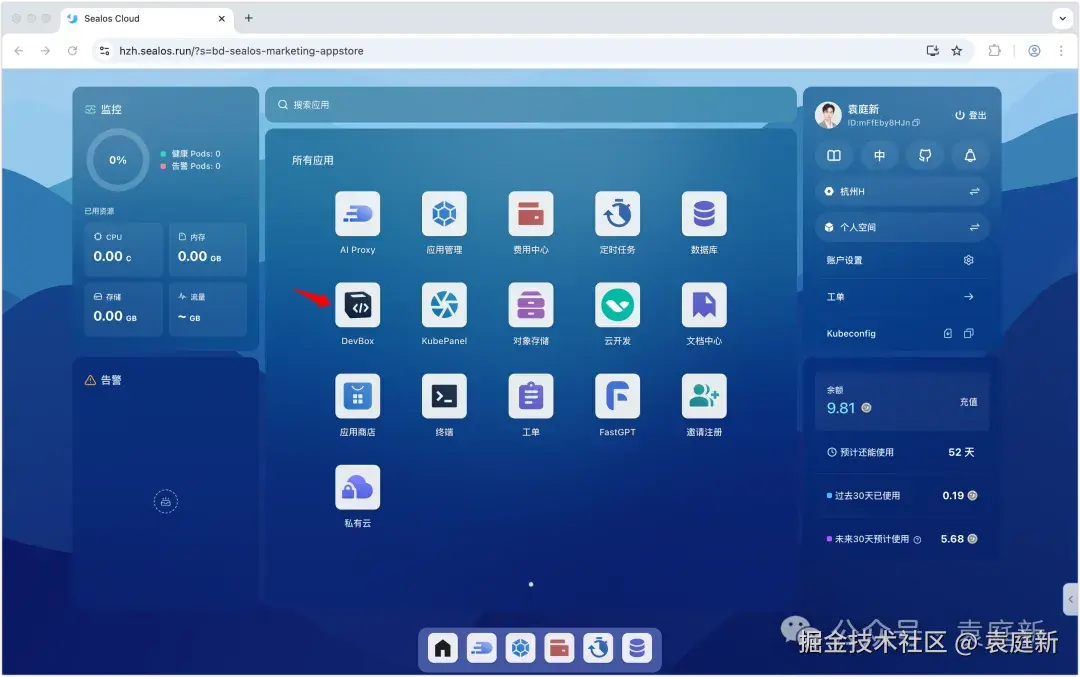Viewport: 1080px width, 677px height.
Task: Copy the Kubeconfig
Action: [x=968, y=333]
